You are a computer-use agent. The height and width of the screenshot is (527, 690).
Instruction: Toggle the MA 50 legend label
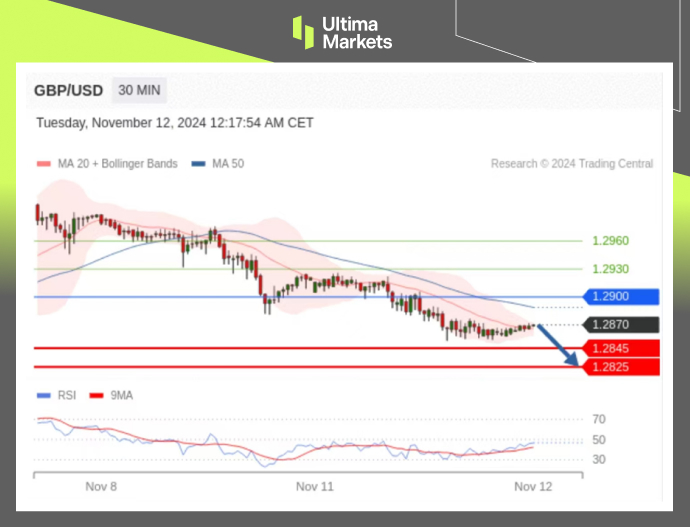coord(227,164)
